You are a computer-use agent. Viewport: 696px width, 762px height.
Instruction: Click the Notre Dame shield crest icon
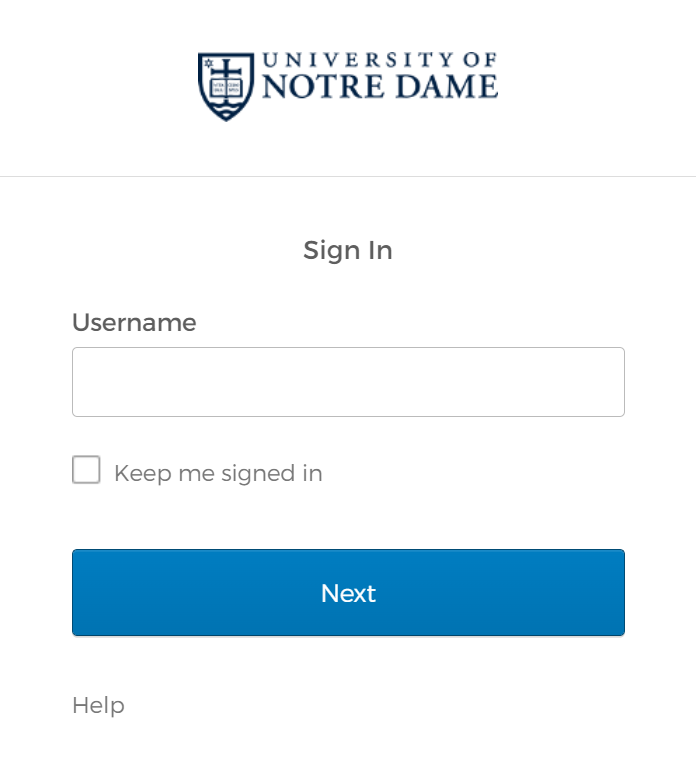pyautogui.click(x=226, y=86)
